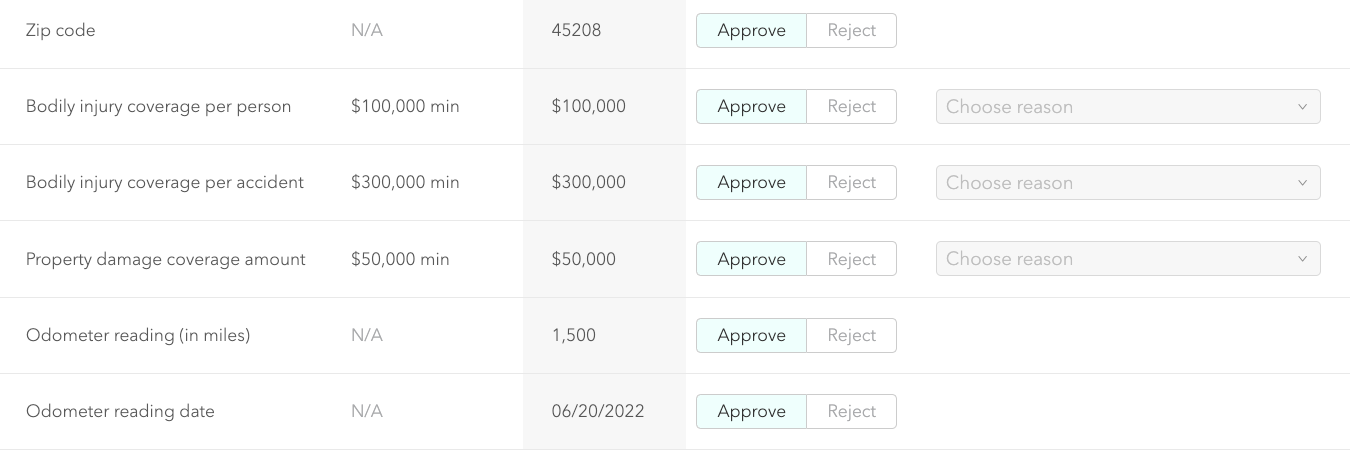Viewport: 1350px width, 470px height.
Task: Reject Bodily injury coverage per person
Action: click(x=851, y=106)
